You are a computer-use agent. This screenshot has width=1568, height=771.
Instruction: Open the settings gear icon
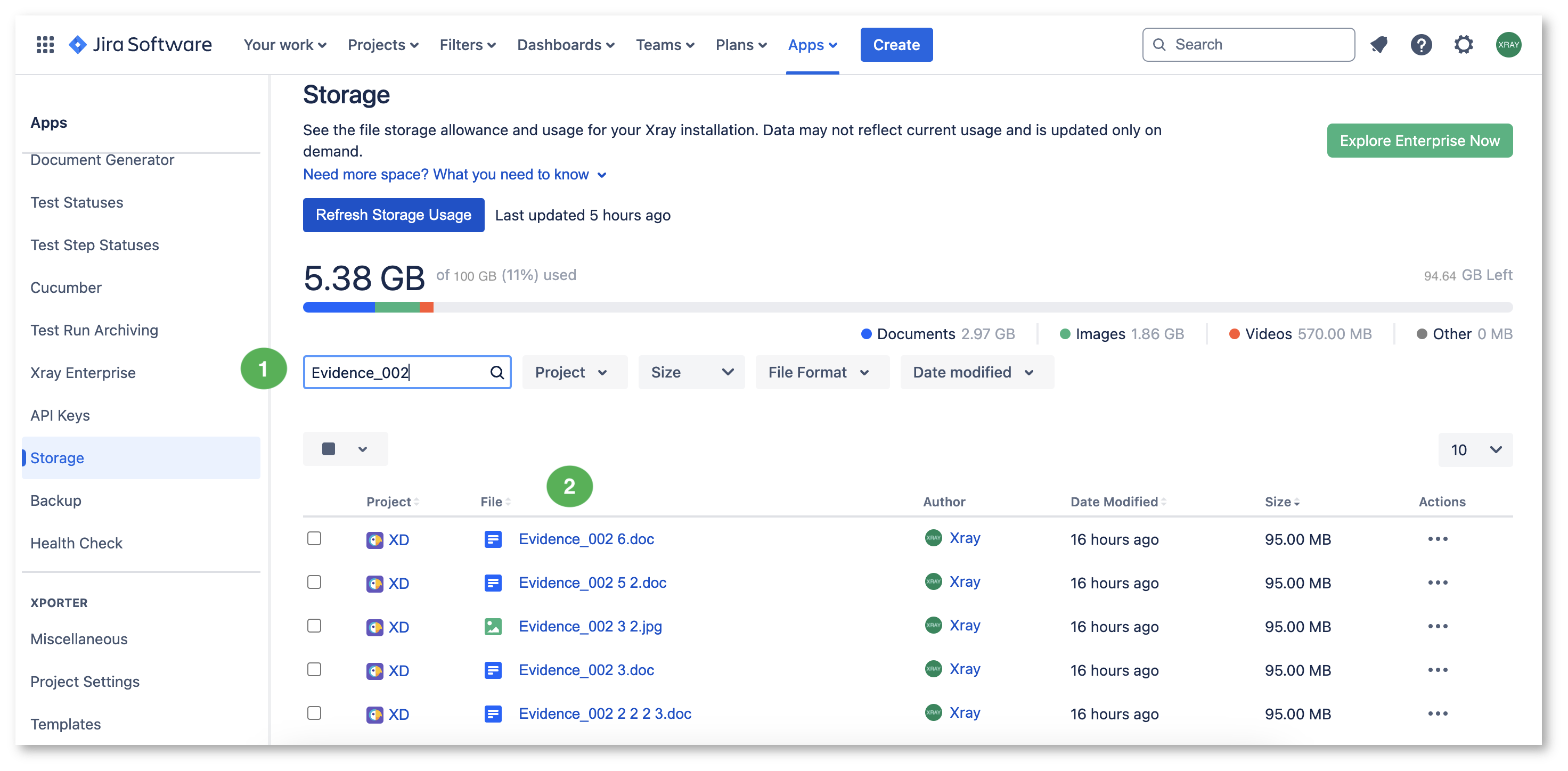pos(1464,44)
